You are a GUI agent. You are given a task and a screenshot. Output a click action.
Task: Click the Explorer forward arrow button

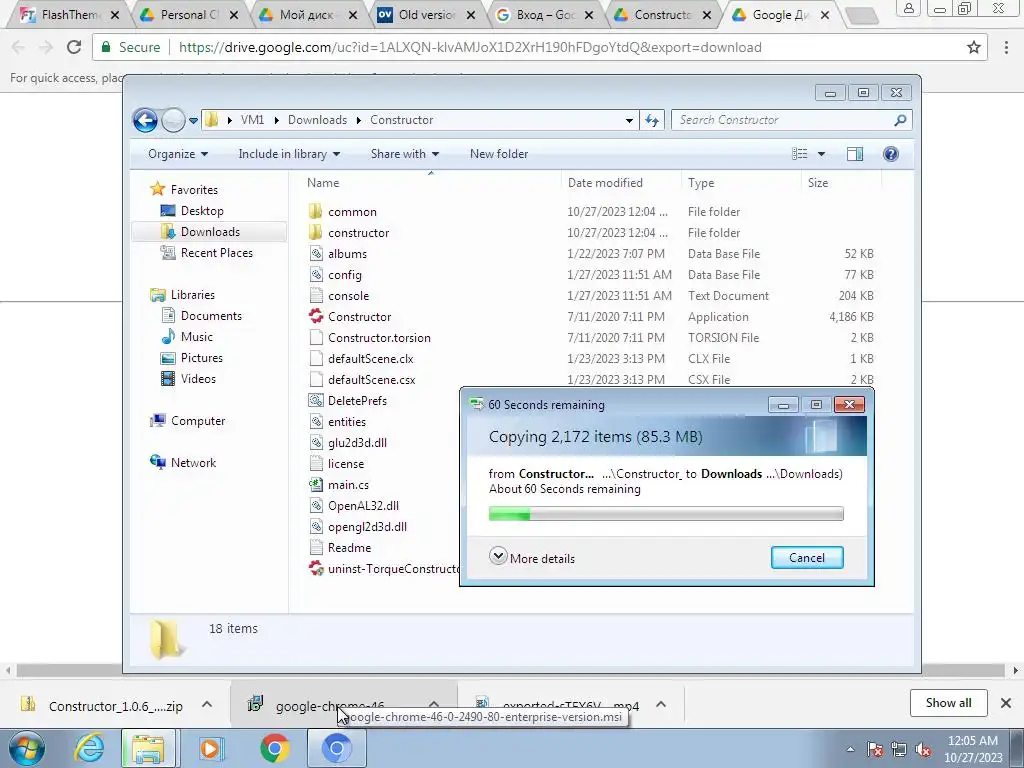(x=173, y=120)
